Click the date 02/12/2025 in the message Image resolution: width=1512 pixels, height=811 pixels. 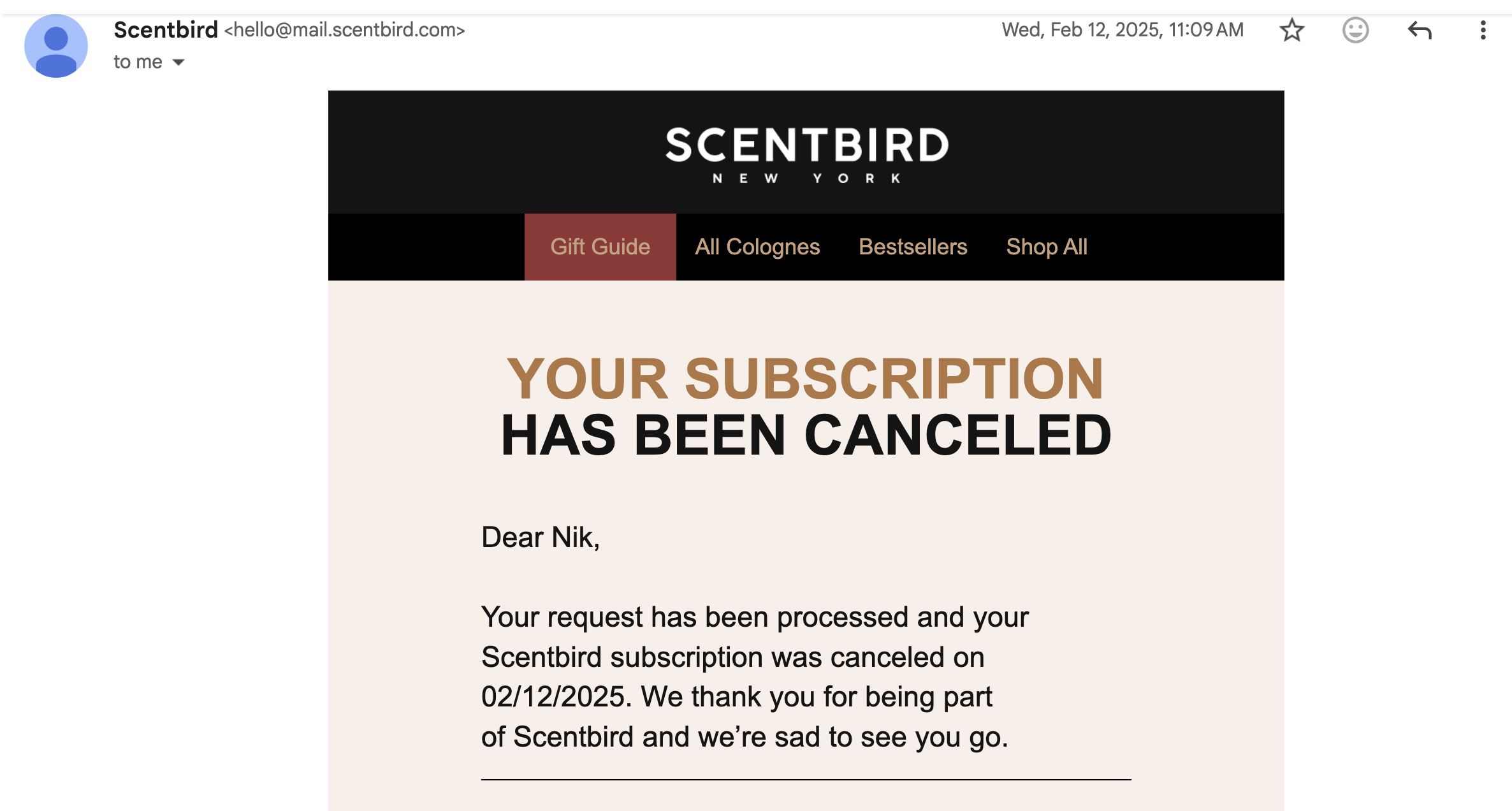tap(556, 696)
